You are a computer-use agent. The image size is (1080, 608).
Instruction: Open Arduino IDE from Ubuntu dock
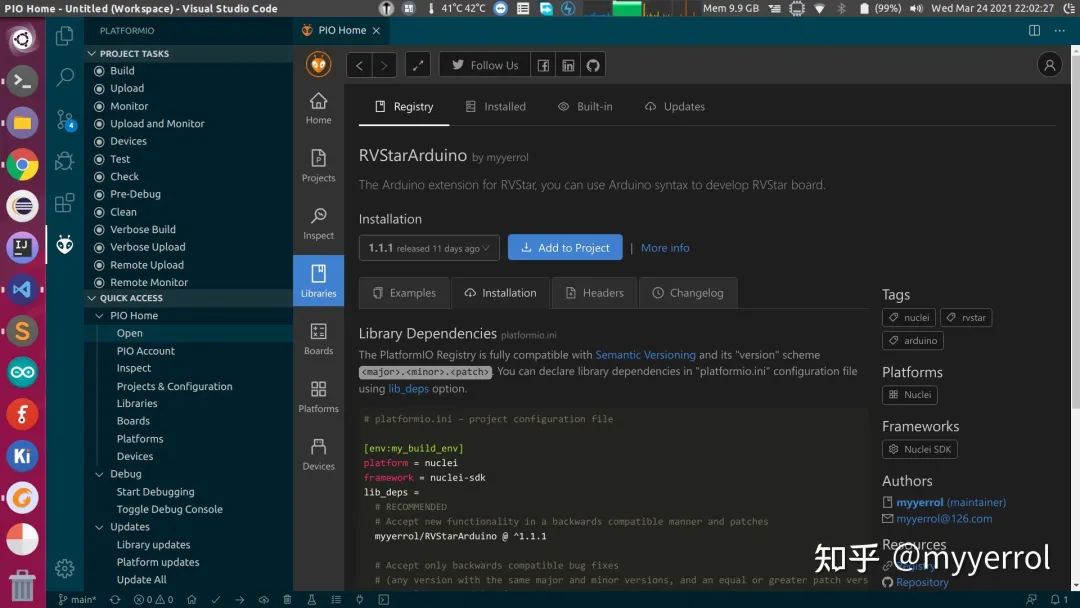(22, 373)
